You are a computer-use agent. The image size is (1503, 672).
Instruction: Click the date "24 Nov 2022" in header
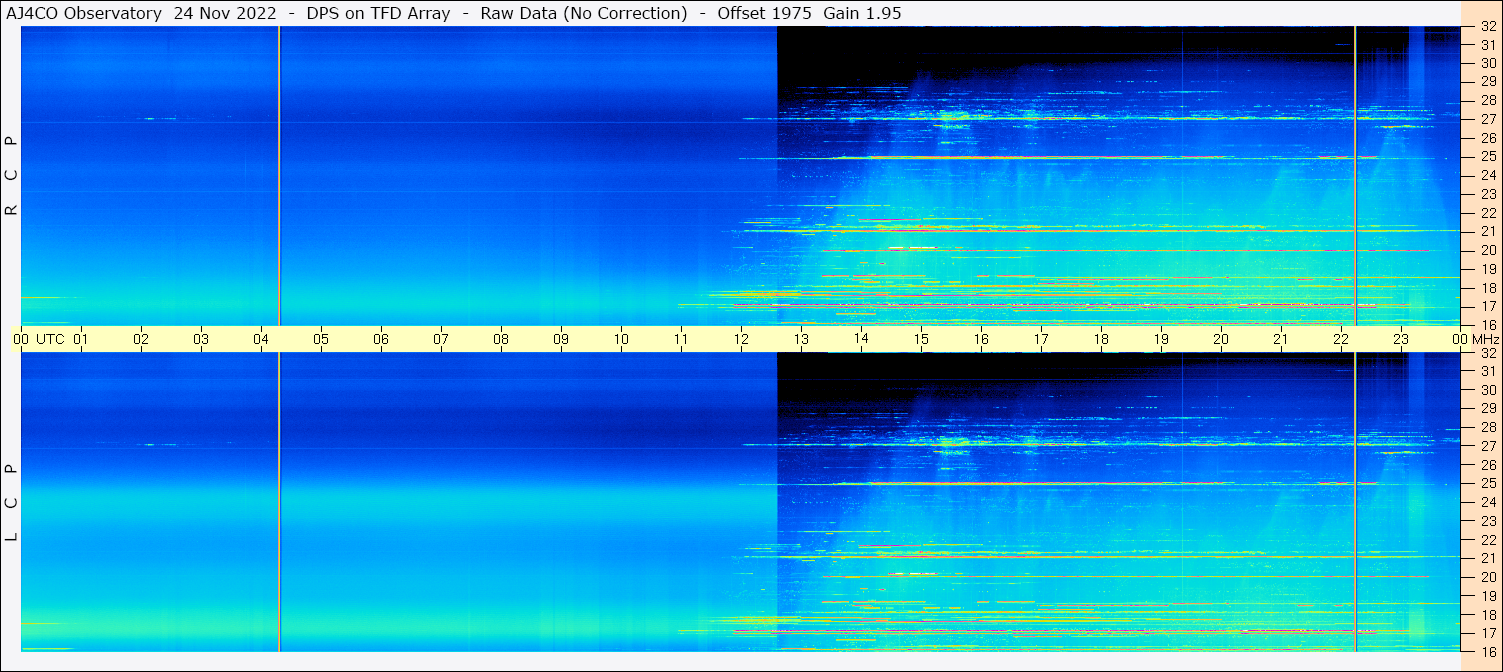(x=225, y=13)
